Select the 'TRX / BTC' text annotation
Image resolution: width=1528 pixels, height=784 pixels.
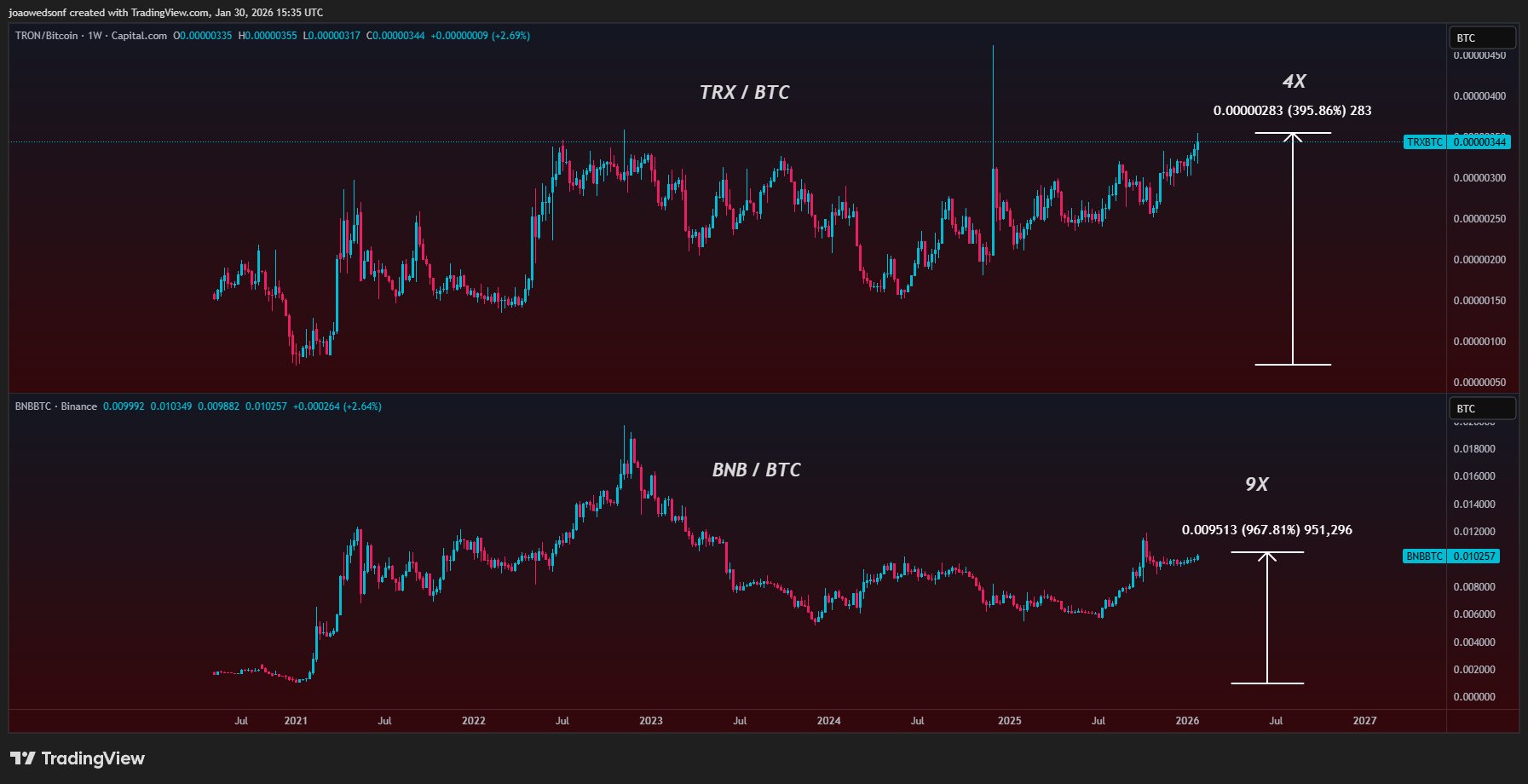click(x=745, y=92)
